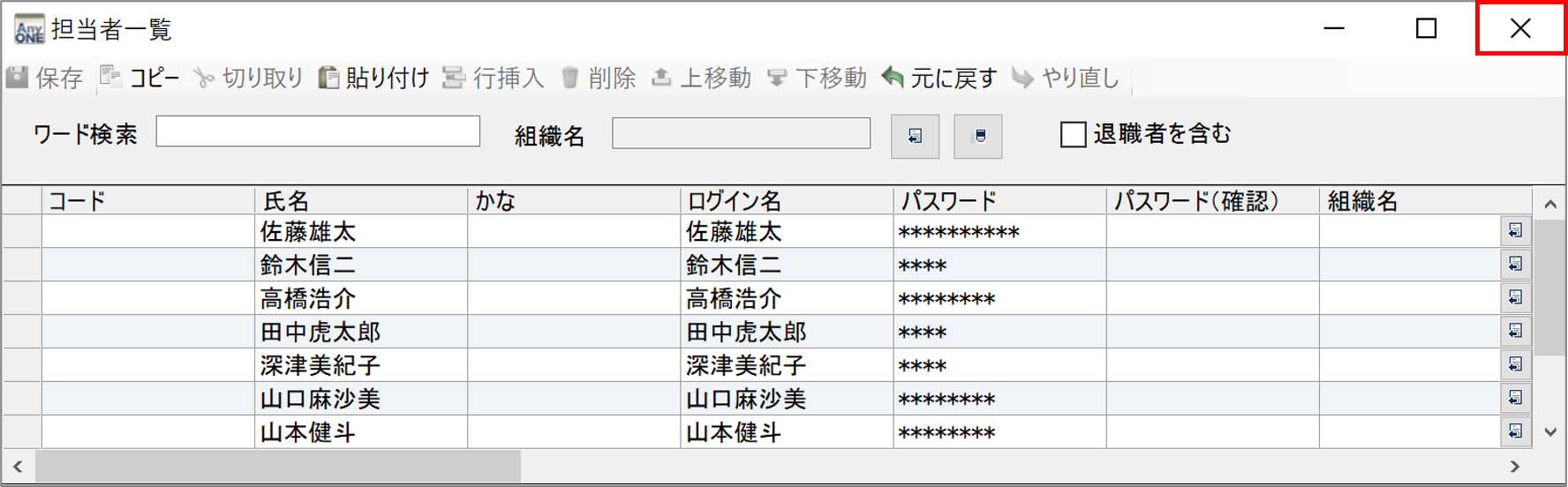This screenshot has height=487, width=1568.
Task: Click the コピー copy toolbar icon
Action: pyautogui.click(x=111, y=78)
